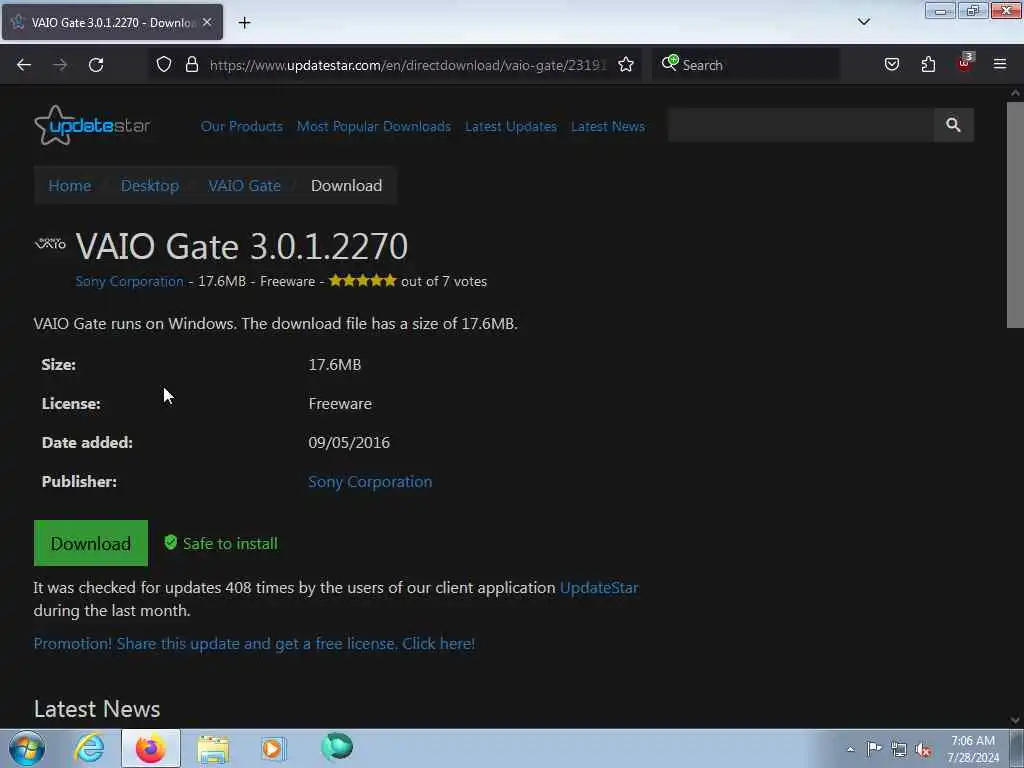Open Publisher Sony Corporation link

pyautogui.click(x=370, y=482)
